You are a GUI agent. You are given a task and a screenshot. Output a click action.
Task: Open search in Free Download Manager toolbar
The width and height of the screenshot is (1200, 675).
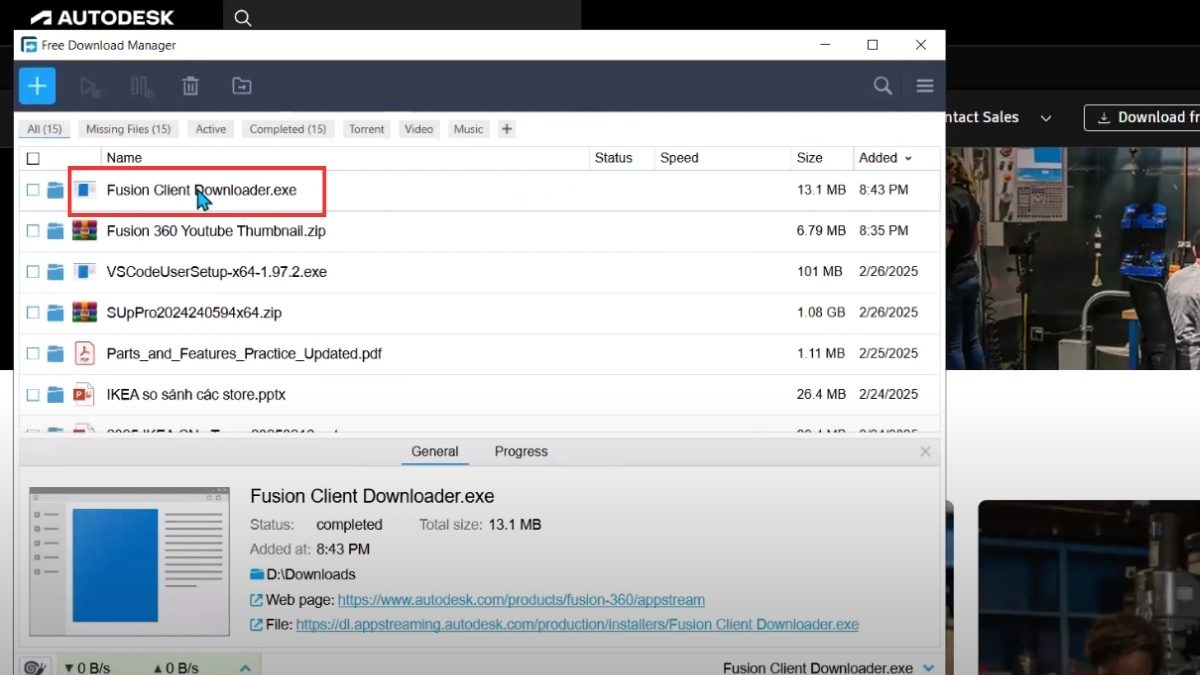[x=883, y=86]
